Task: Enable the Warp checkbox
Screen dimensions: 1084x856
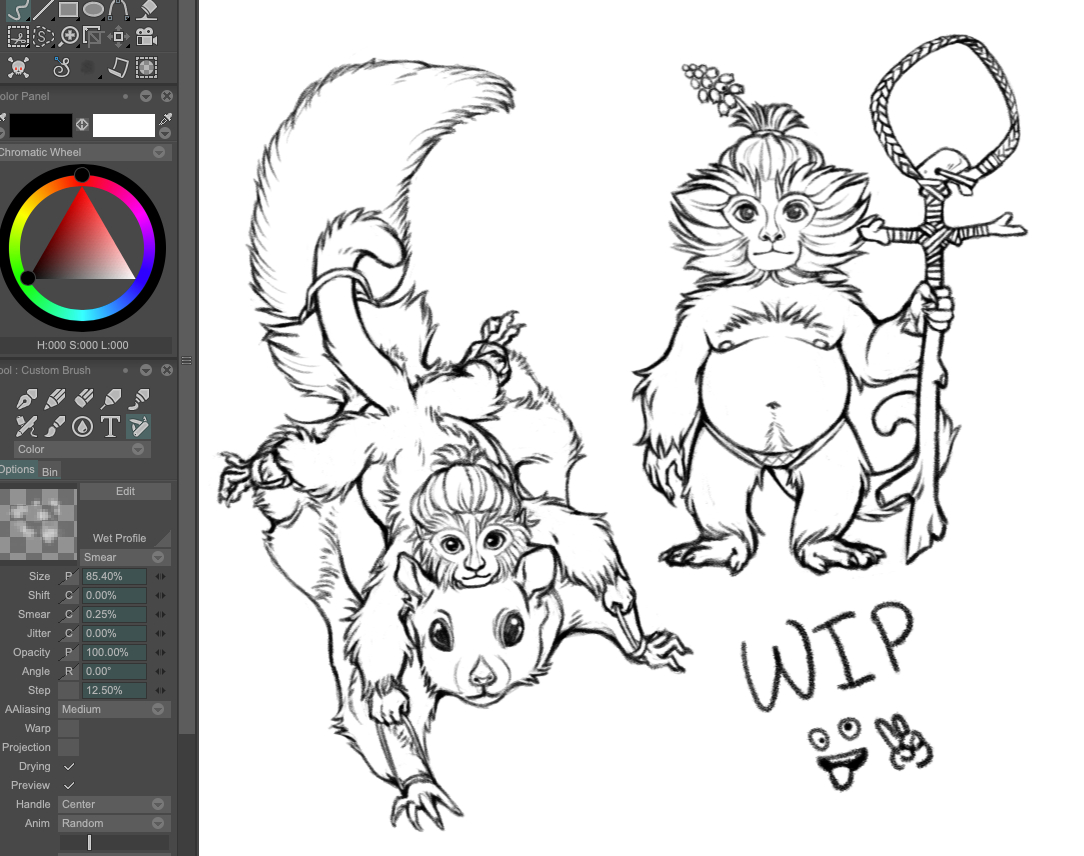Action: coord(68,728)
